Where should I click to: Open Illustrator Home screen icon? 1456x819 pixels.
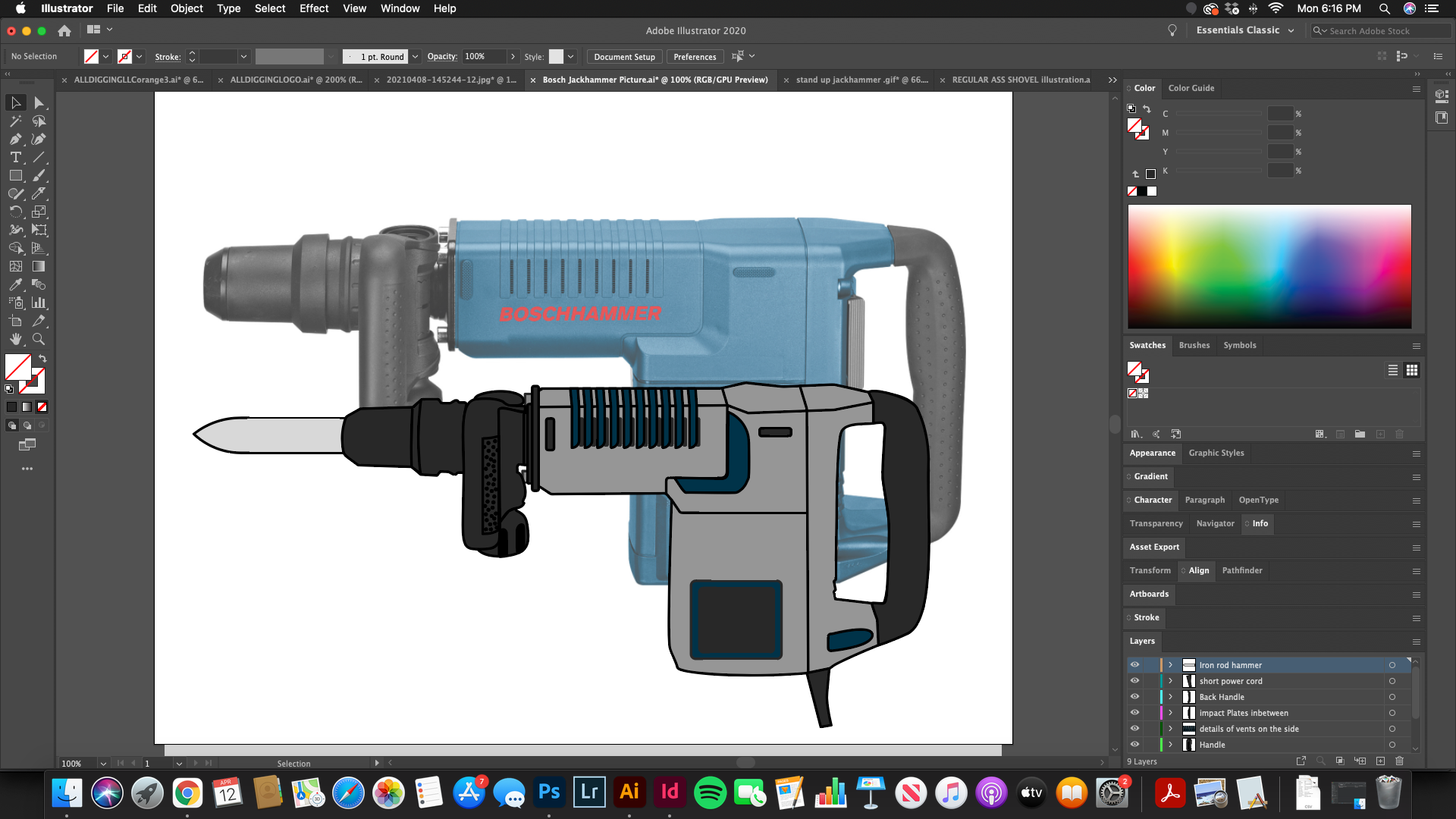(x=64, y=30)
